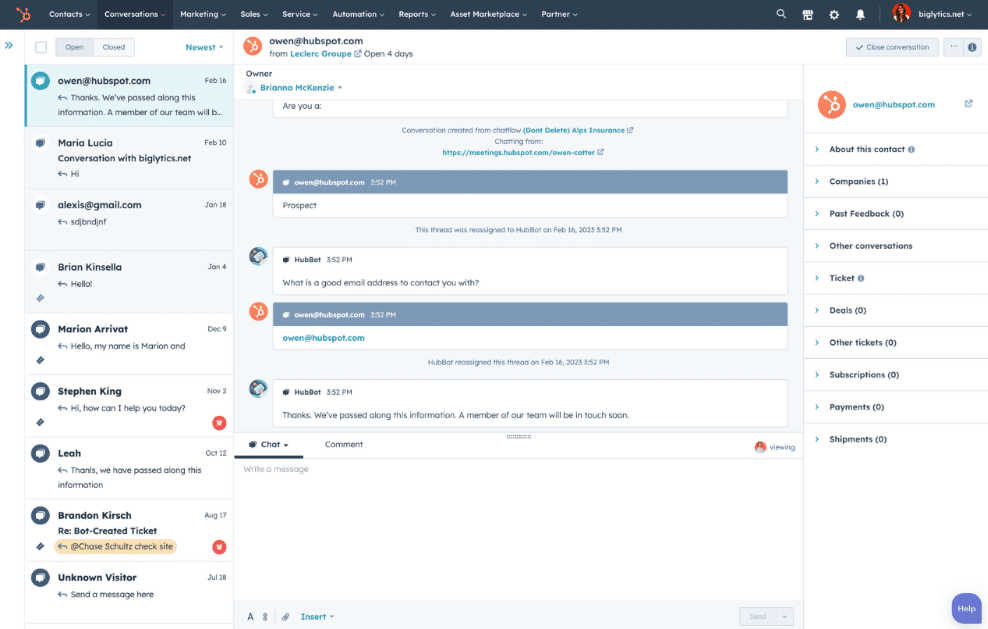Viewport: 988px width, 629px height.
Task: Open the Marketing menu
Action: [203, 14]
